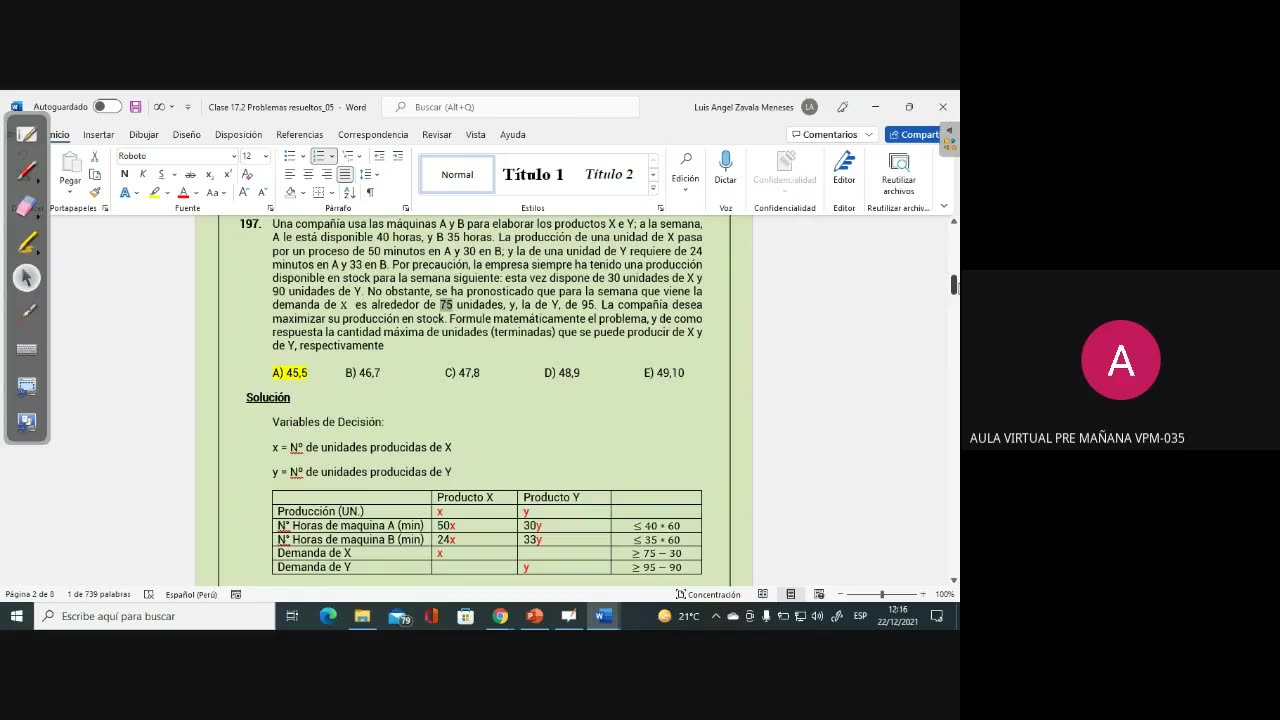
Task: Open the Dibujar tab
Action: 143,135
